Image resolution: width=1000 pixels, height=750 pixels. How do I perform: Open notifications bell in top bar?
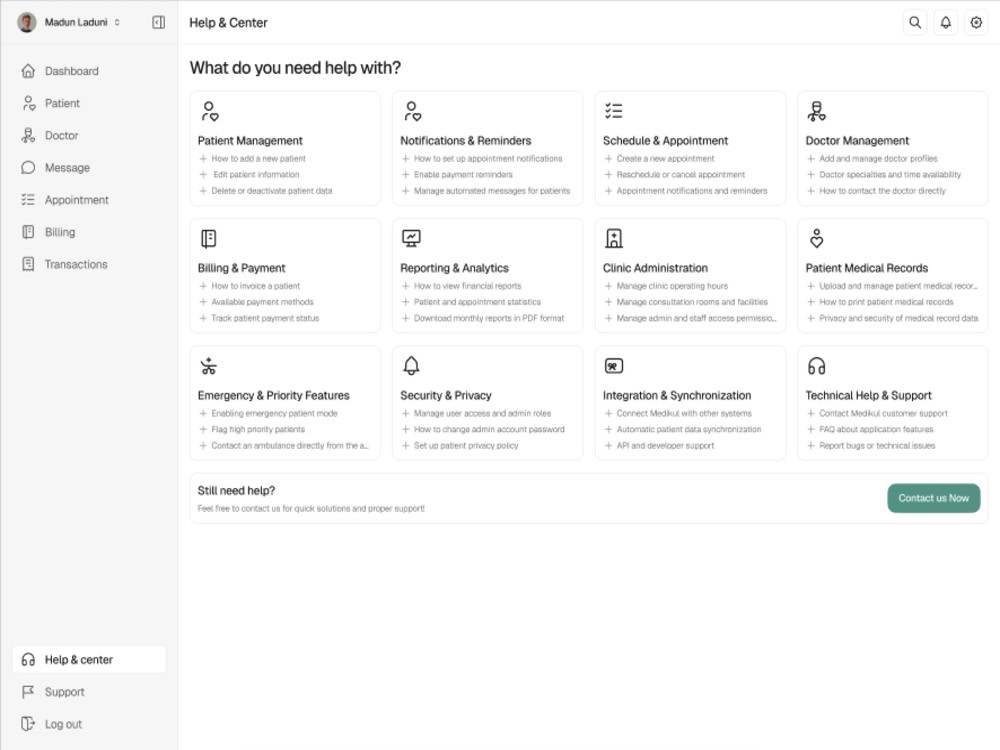(945, 22)
